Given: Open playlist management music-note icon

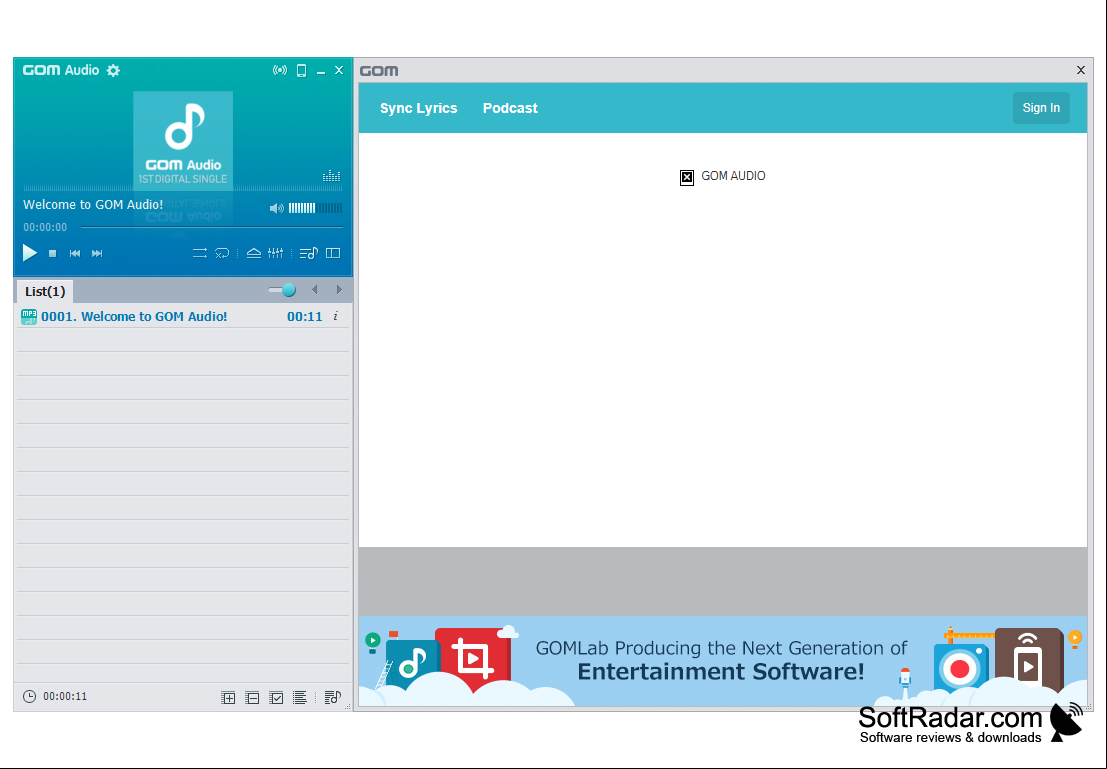Looking at the screenshot, I should [333, 698].
